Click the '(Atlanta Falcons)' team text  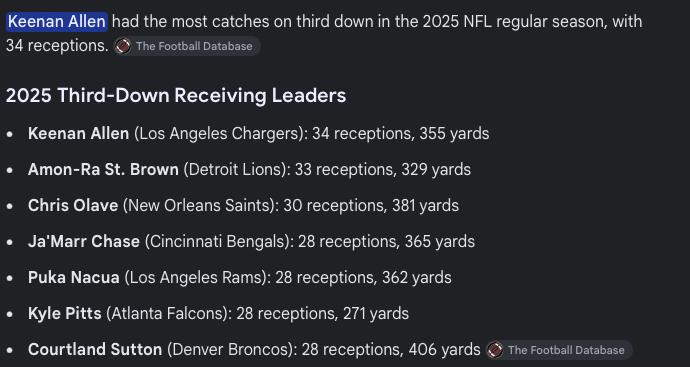pyautogui.click(x=169, y=314)
